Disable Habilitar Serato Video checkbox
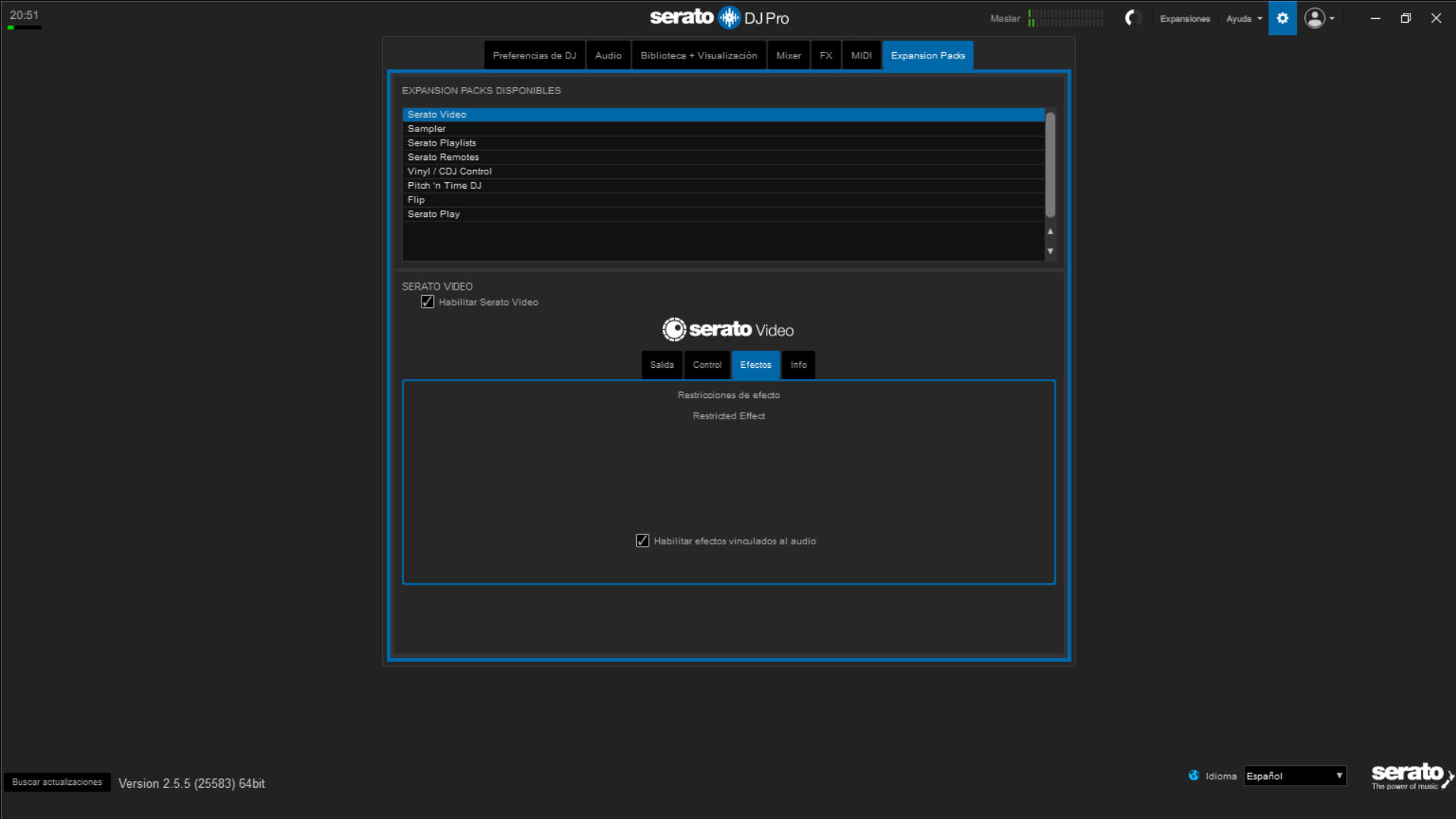The width and height of the screenshot is (1456, 819). [428, 302]
